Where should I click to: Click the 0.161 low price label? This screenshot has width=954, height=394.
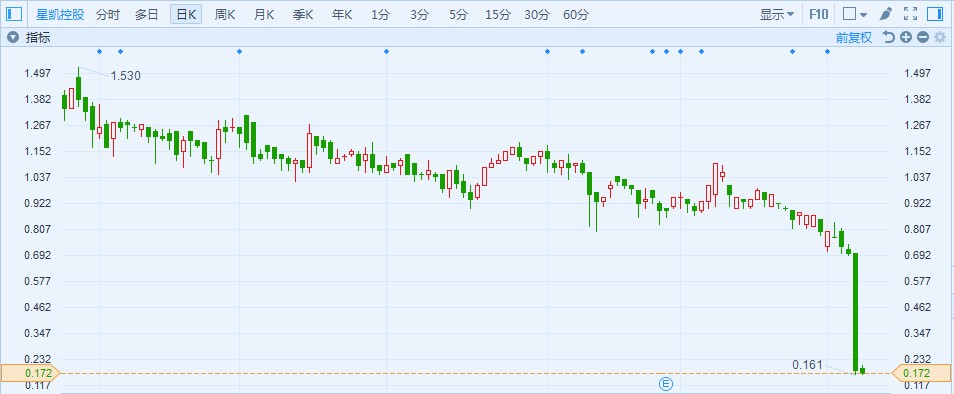tap(807, 365)
